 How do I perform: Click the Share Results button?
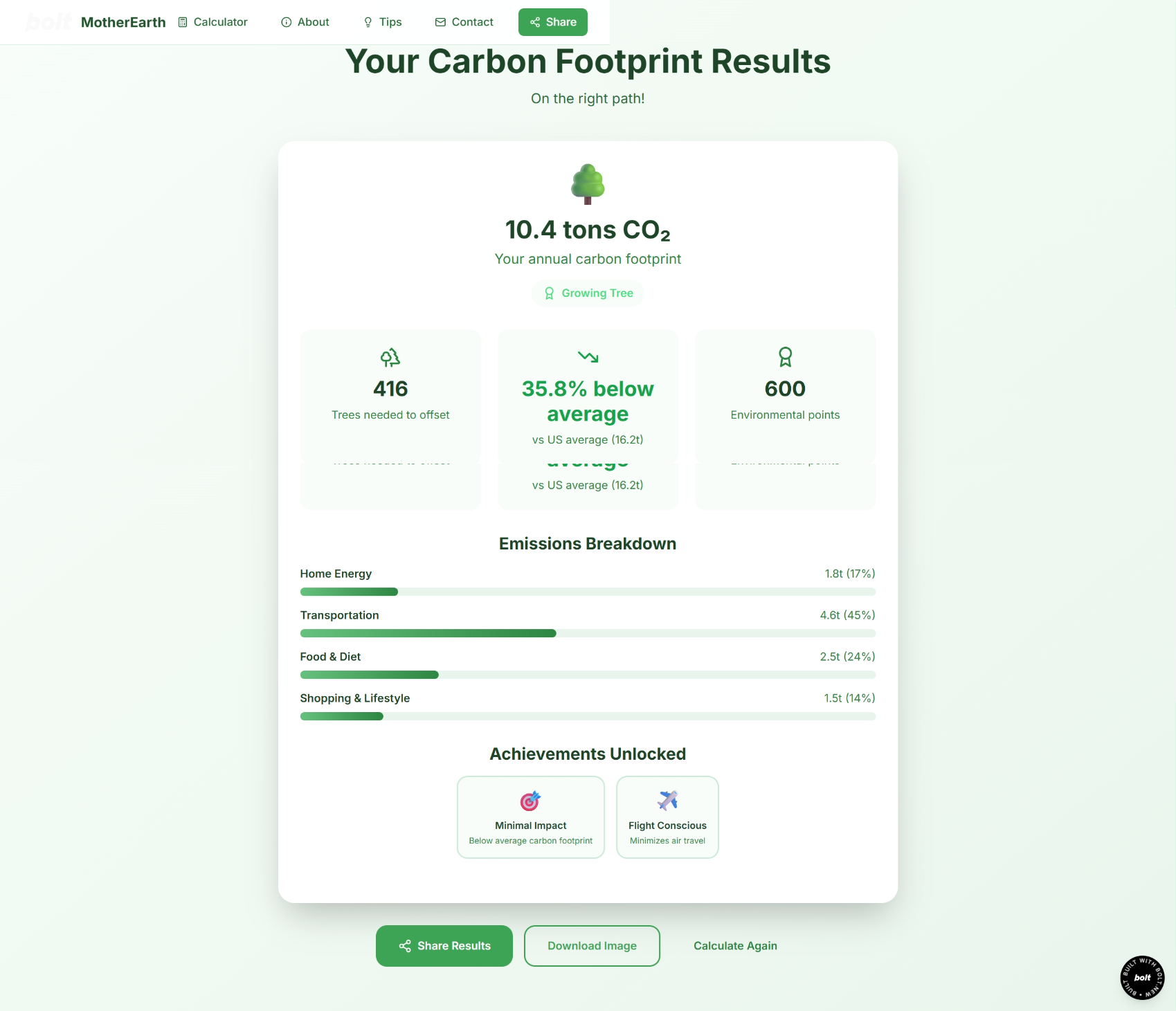(x=444, y=946)
